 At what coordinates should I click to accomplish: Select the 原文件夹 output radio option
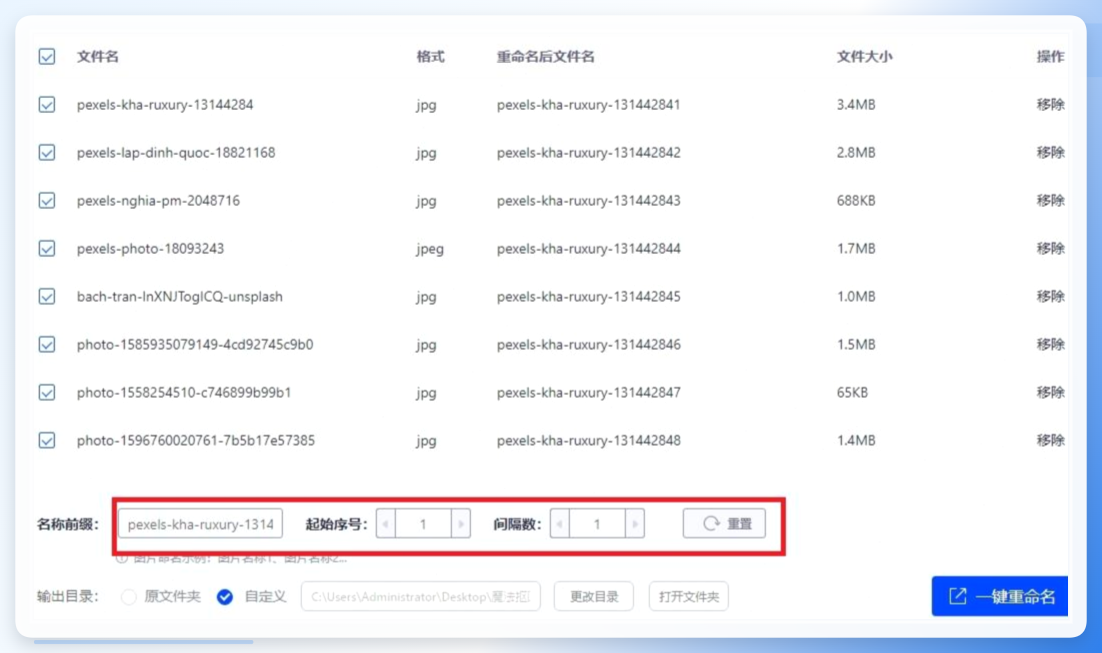coord(129,597)
